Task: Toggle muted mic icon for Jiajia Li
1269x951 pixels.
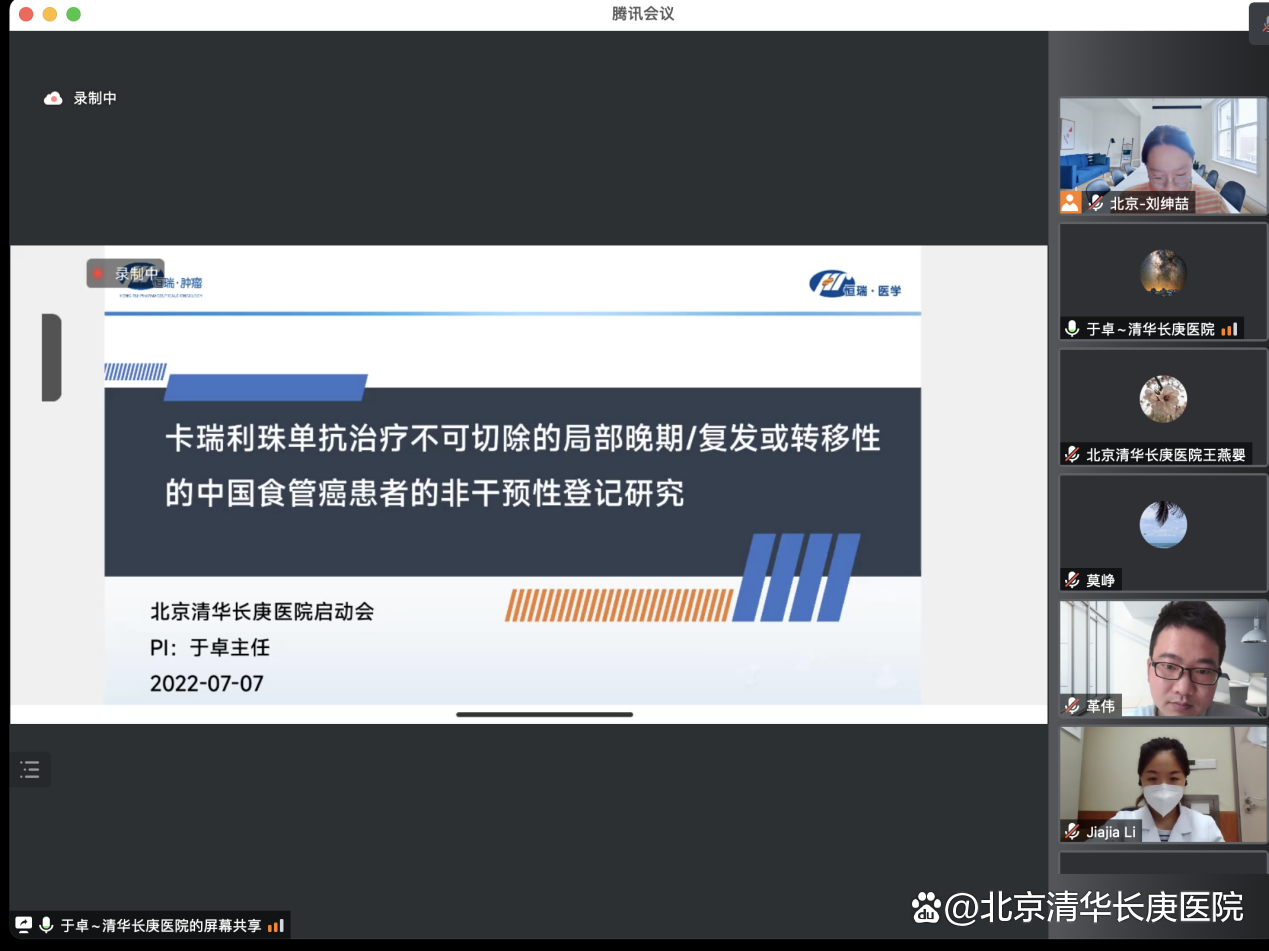Action: 1073,831
